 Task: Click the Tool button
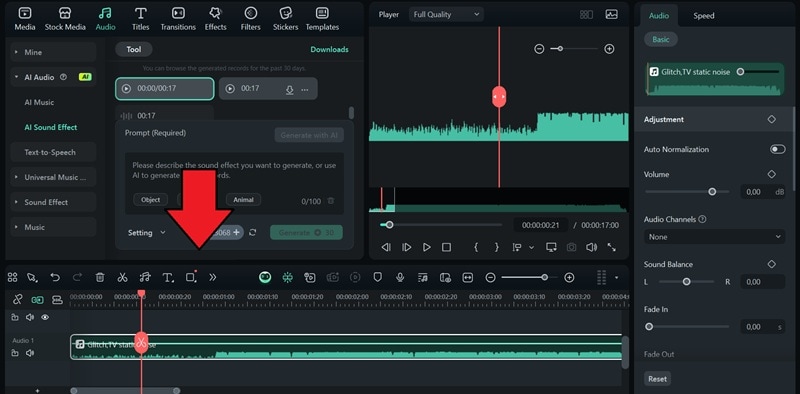(134, 50)
